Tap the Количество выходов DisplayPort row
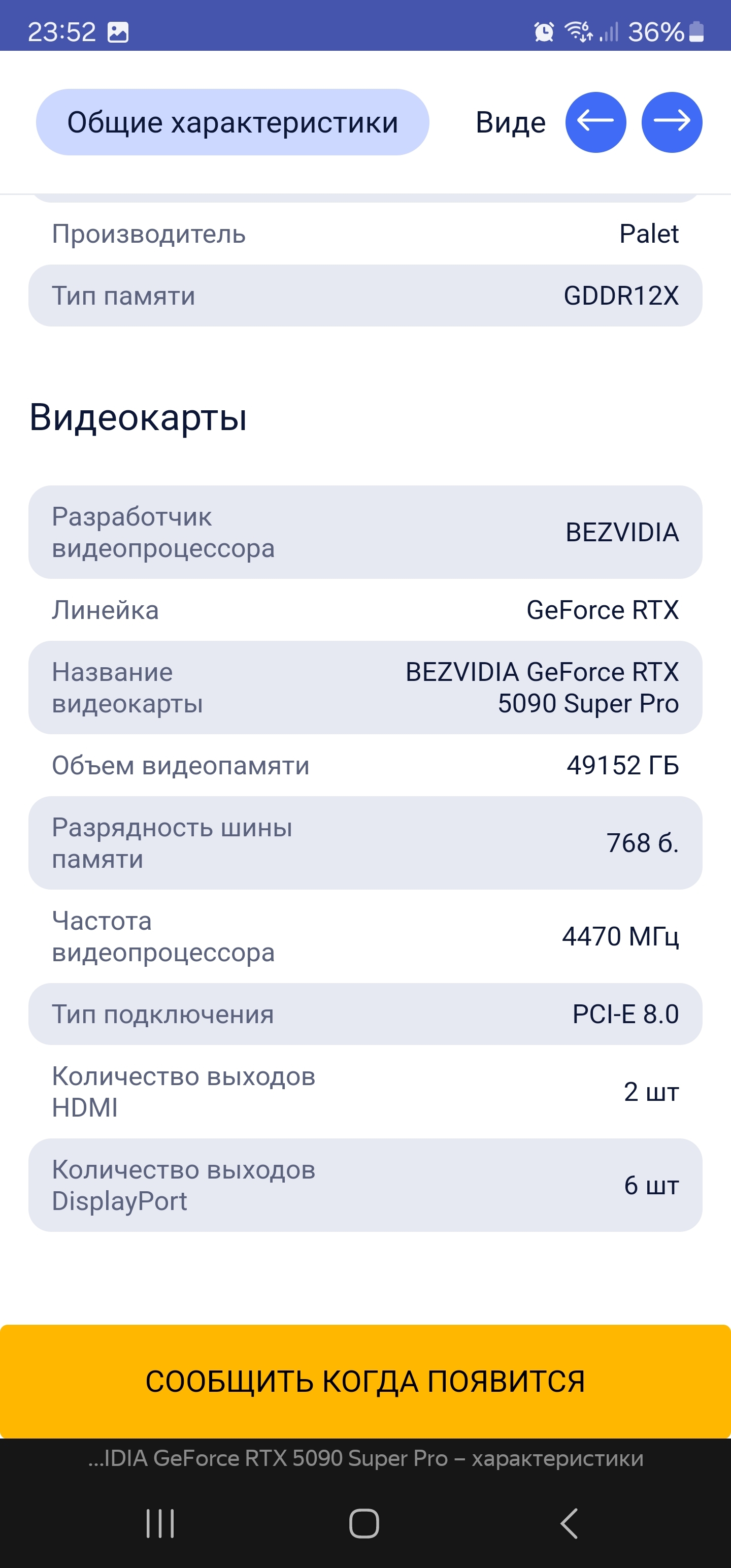This screenshot has width=731, height=1568. click(x=365, y=1185)
